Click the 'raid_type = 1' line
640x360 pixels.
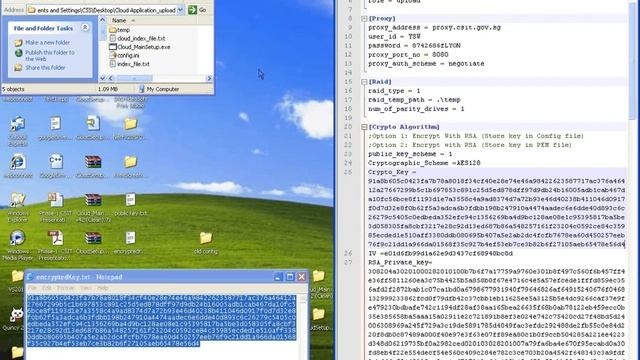tap(394, 91)
